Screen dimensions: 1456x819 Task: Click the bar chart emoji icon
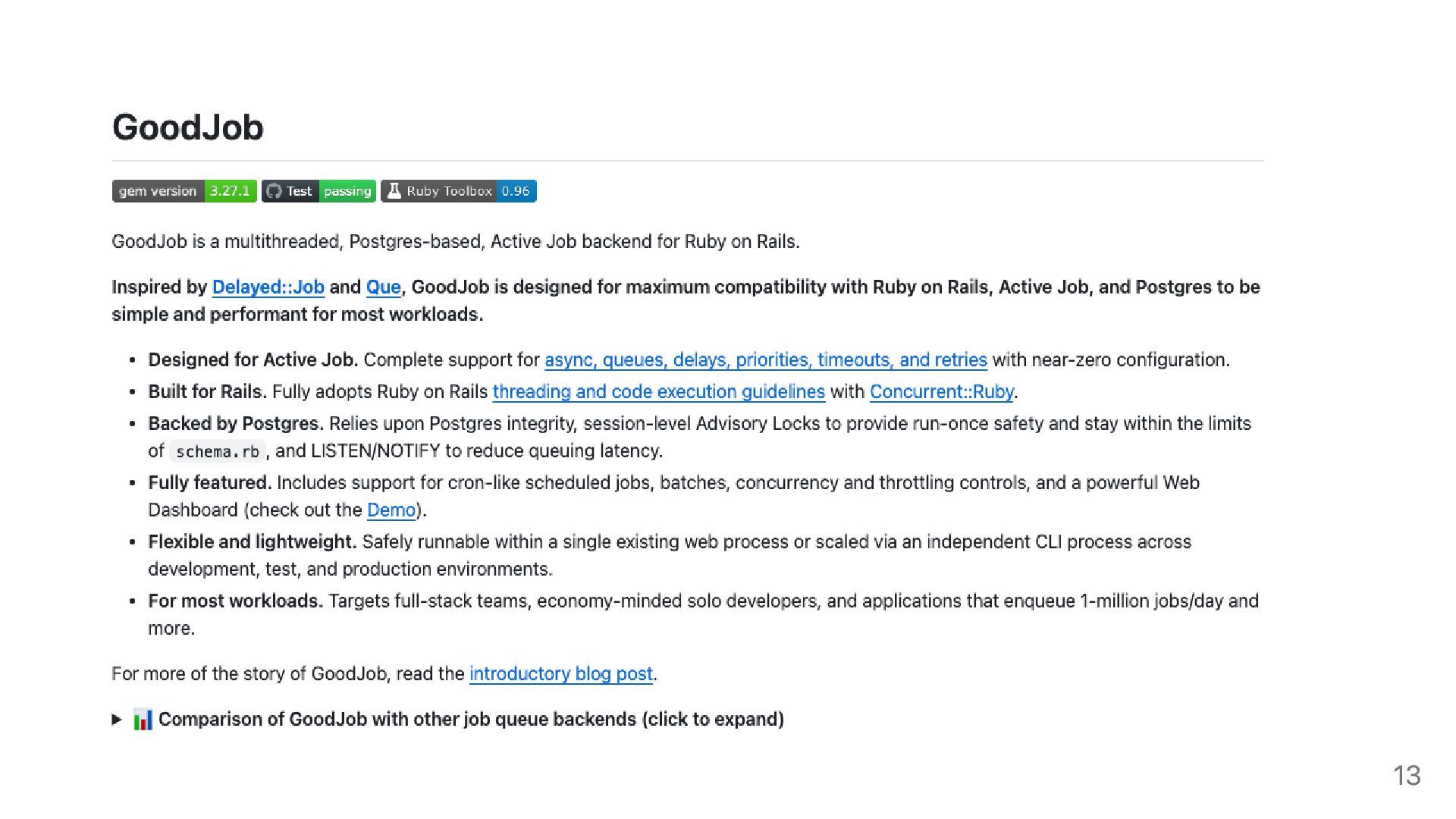[143, 719]
